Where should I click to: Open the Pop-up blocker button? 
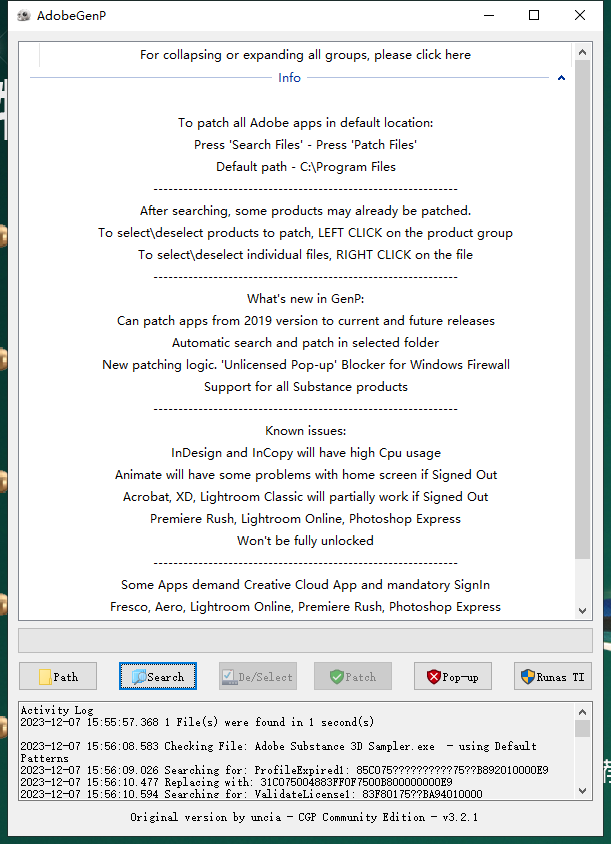tap(453, 676)
